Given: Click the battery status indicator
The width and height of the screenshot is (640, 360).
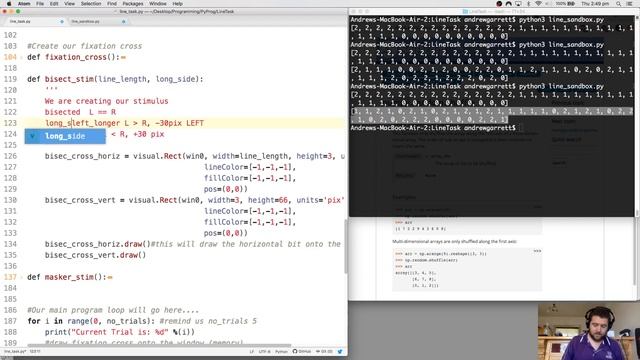Looking at the screenshot, I should (565, 4).
